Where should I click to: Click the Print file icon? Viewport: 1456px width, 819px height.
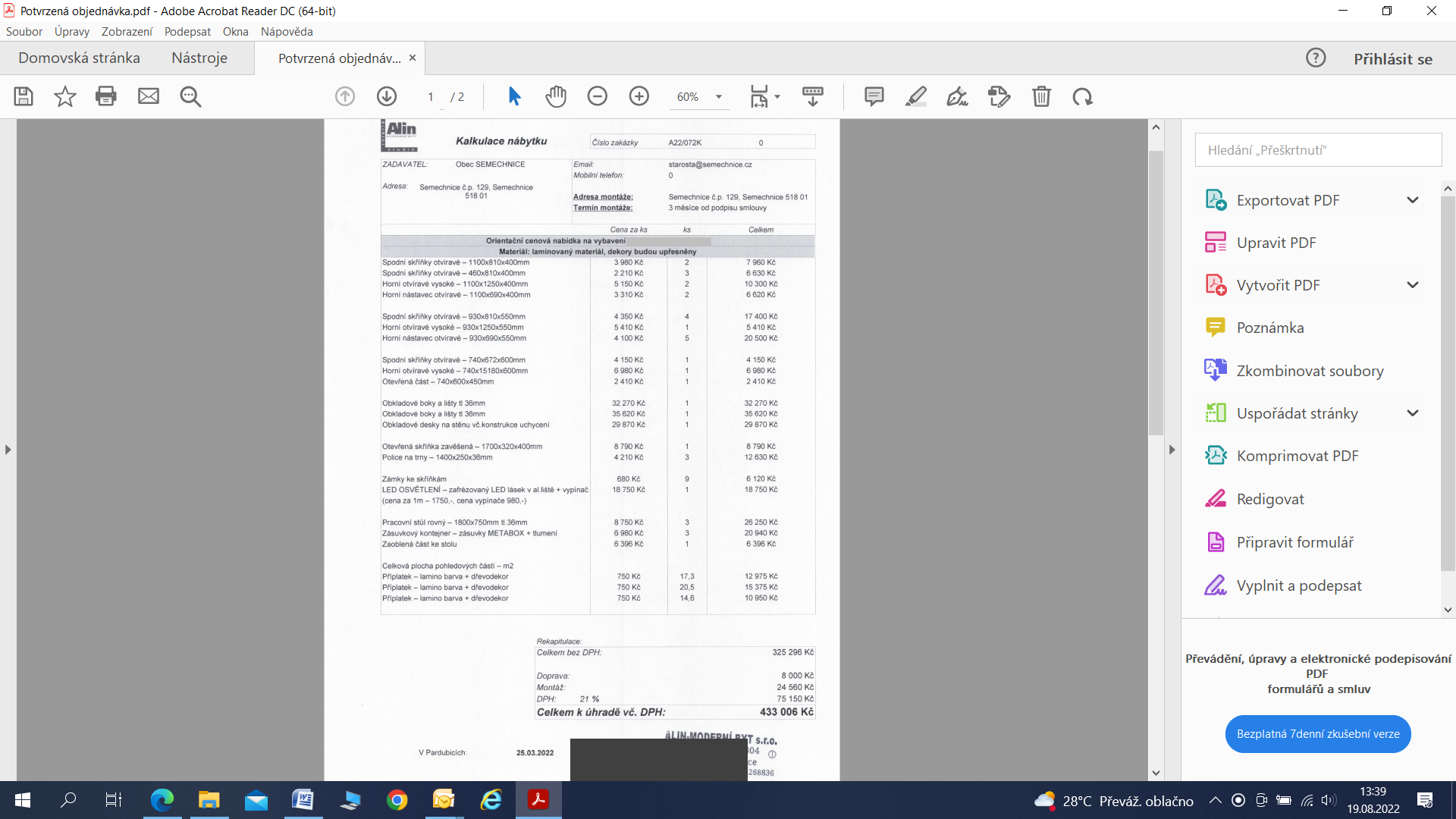click(106, 96)
